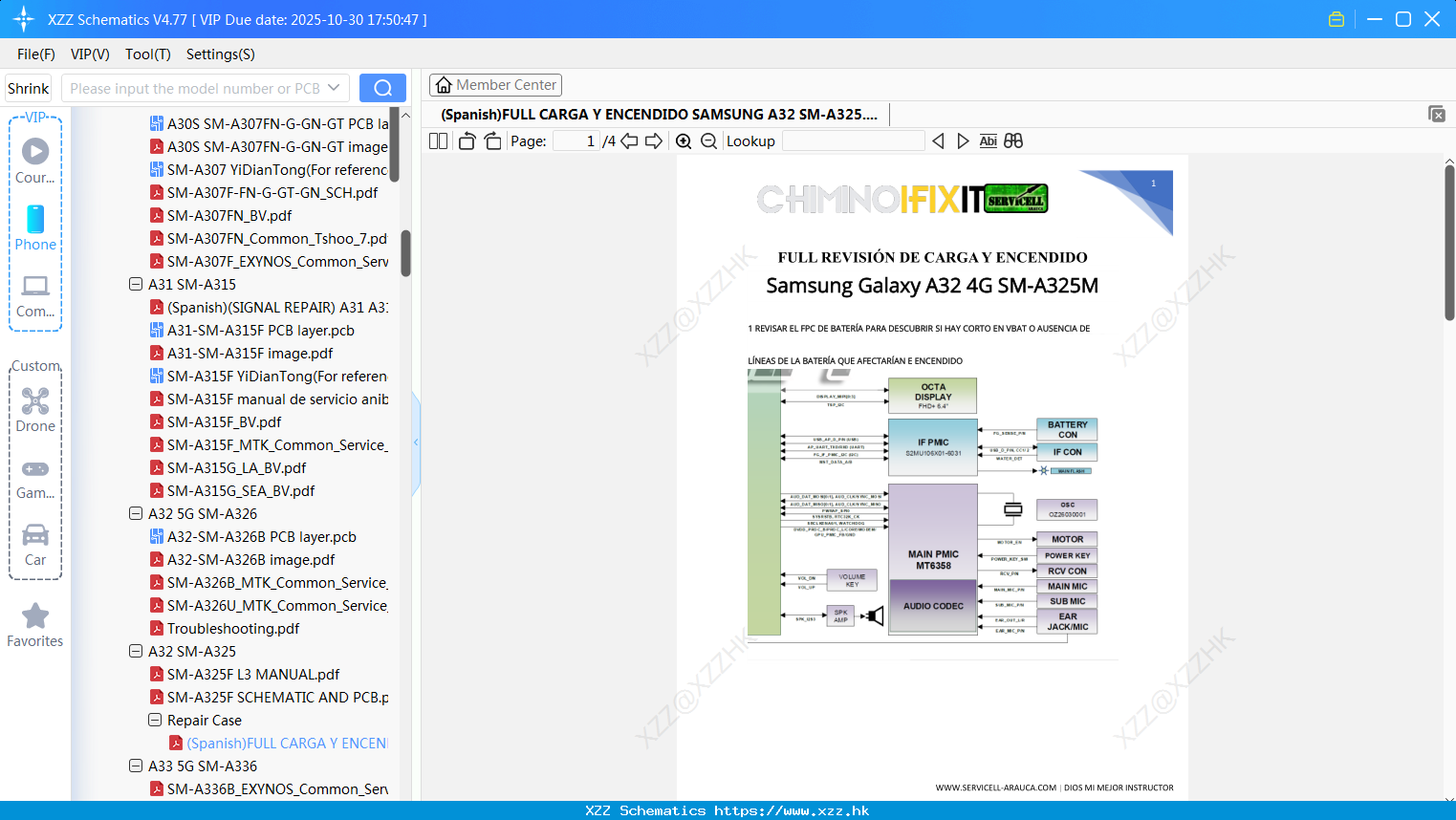Viewport: 1456px width, 820px height.
Task: Zoom in on the document
Action: click(684, 140)
